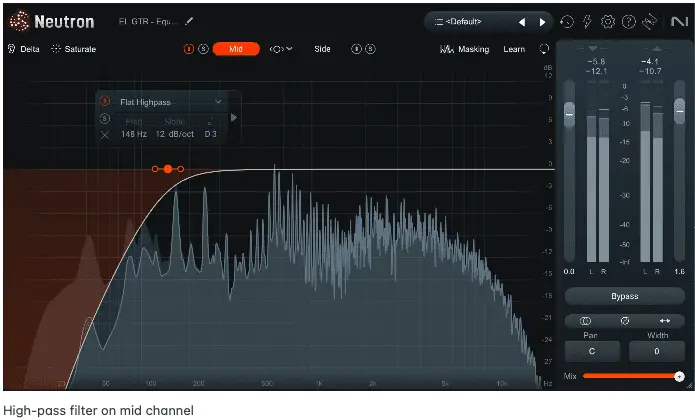The image size is (695, 420).
Task: Click the right bandwidth handle of node
Action: pos(180,169)
